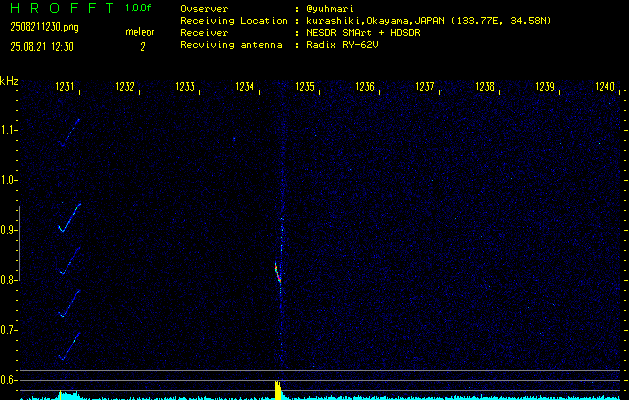Click the 1235 time axis marker

(x=305, y=86)
